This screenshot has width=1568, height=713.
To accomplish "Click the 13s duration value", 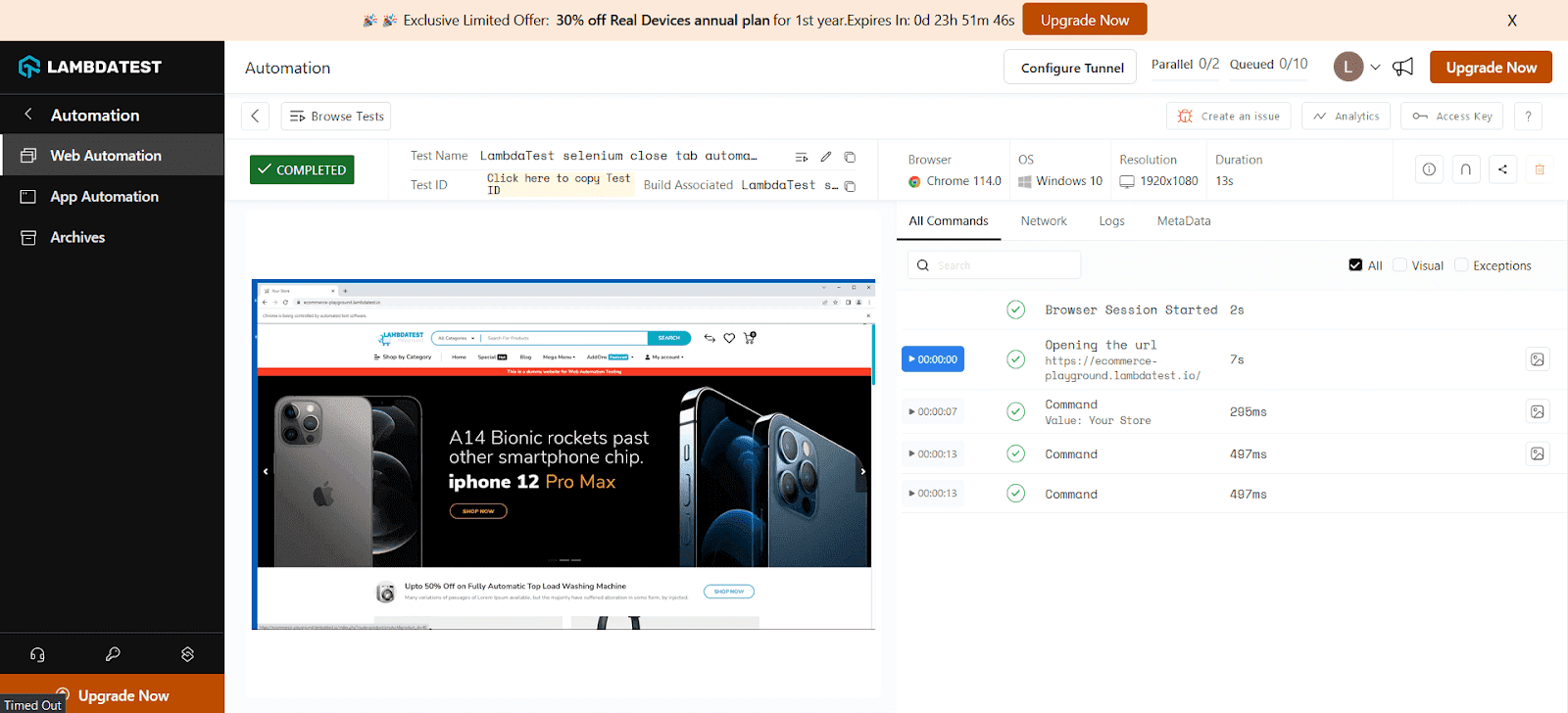I will [x=1224, y=181].
